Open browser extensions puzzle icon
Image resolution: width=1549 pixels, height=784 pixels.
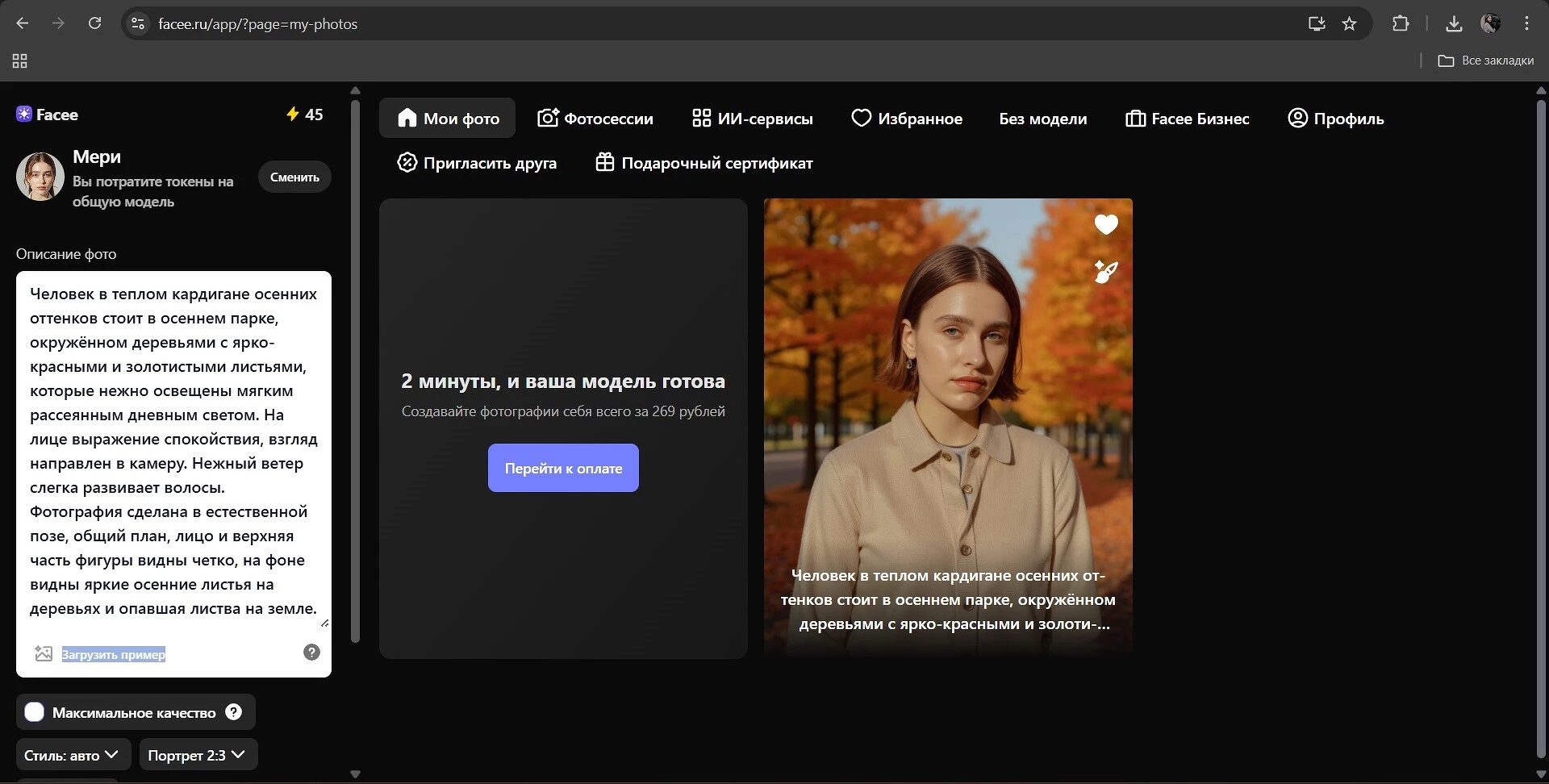coord(1401,24)
